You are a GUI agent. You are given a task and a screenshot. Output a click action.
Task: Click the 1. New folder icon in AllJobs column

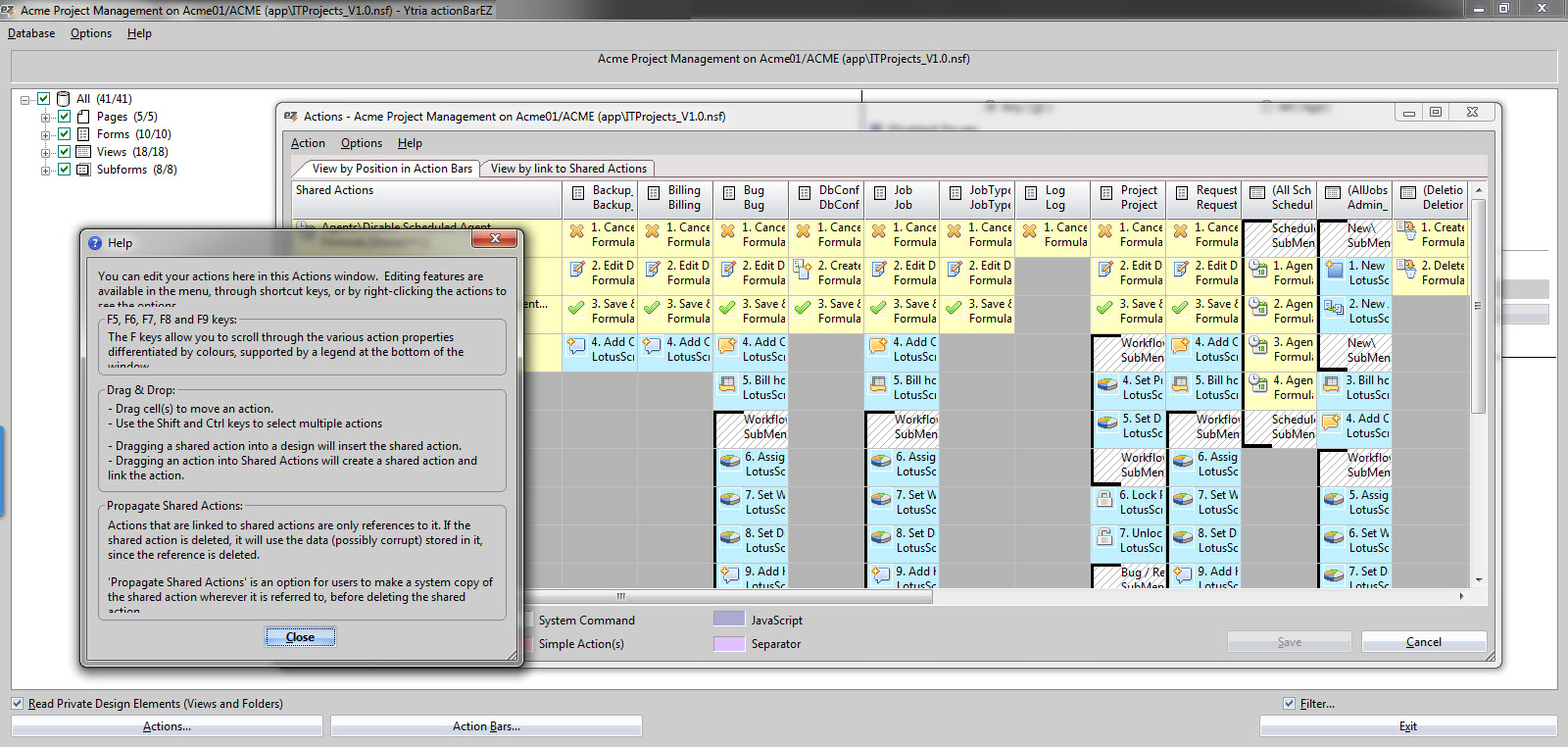coord(1334,269)
